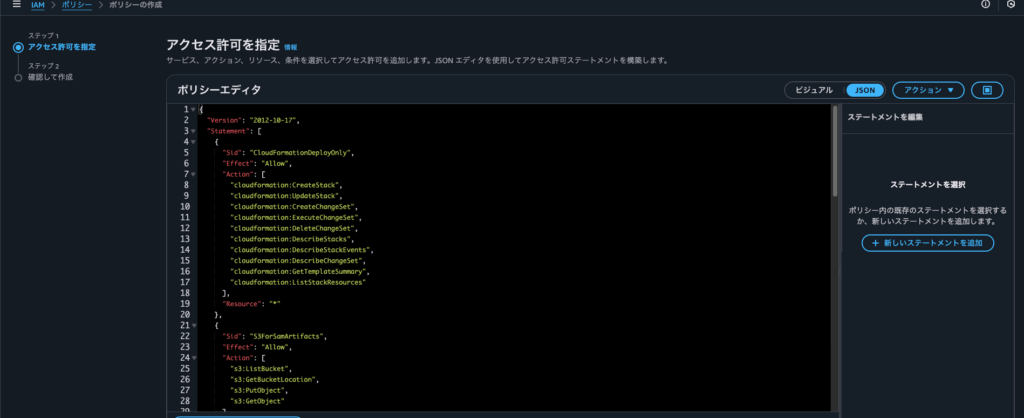Collapse the fold arrow on line 1
The height and width of the screenshot is (418, 1024).
click(192, 109)
